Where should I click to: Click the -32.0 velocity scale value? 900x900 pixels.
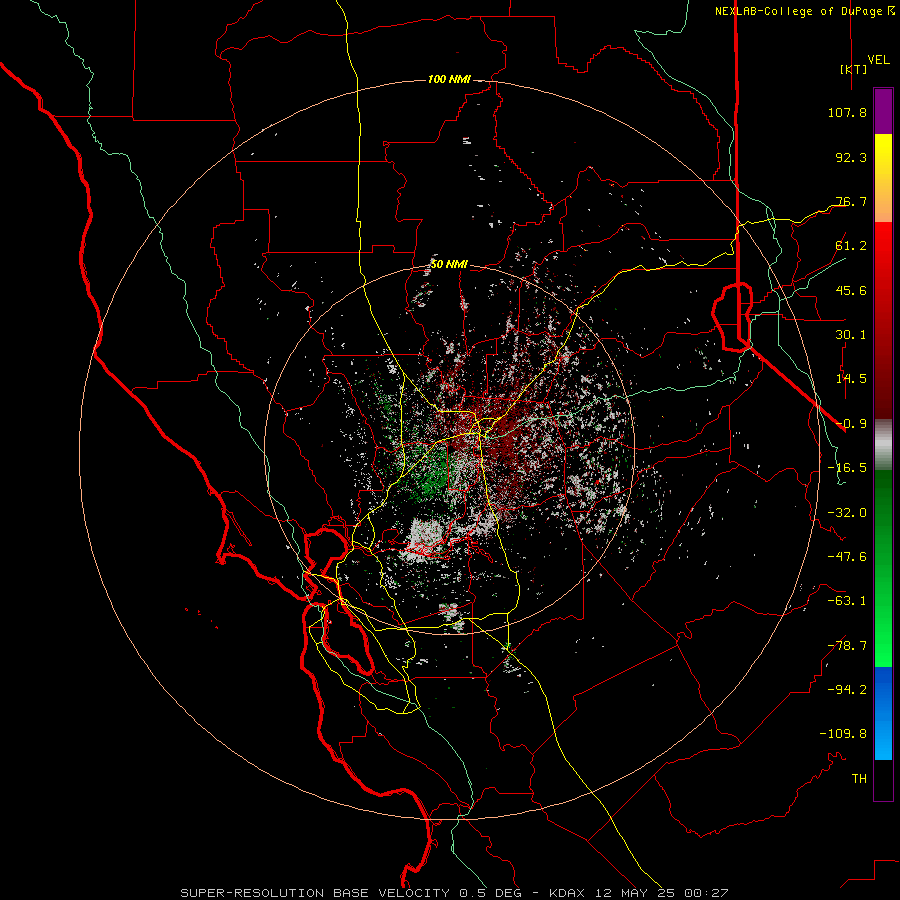coord(847,513)
